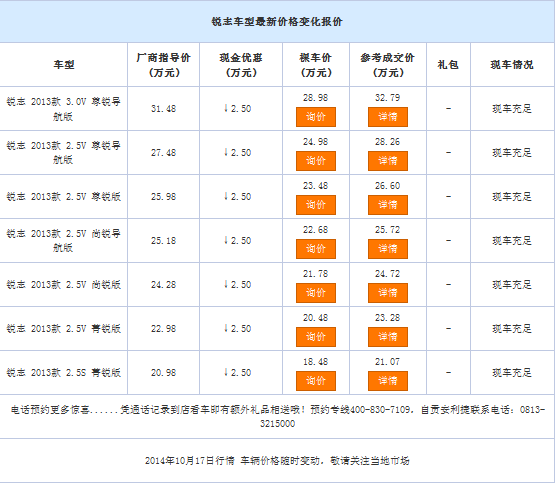Click 询价 button under 20.48
The image size is (555, 483).
point(316,337)
